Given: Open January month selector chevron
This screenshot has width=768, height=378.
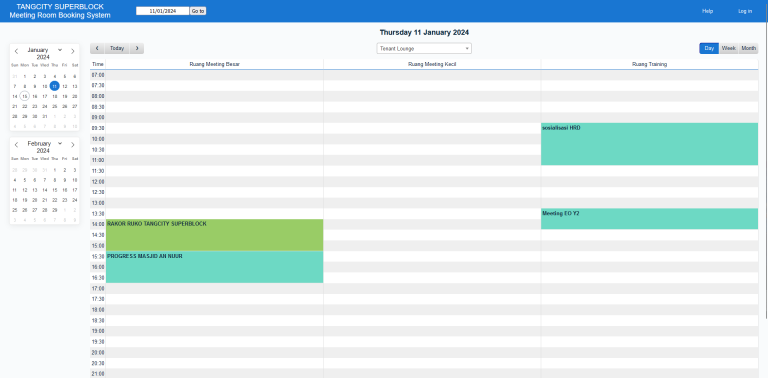Looking at the screenshot, I should (60, 49).
